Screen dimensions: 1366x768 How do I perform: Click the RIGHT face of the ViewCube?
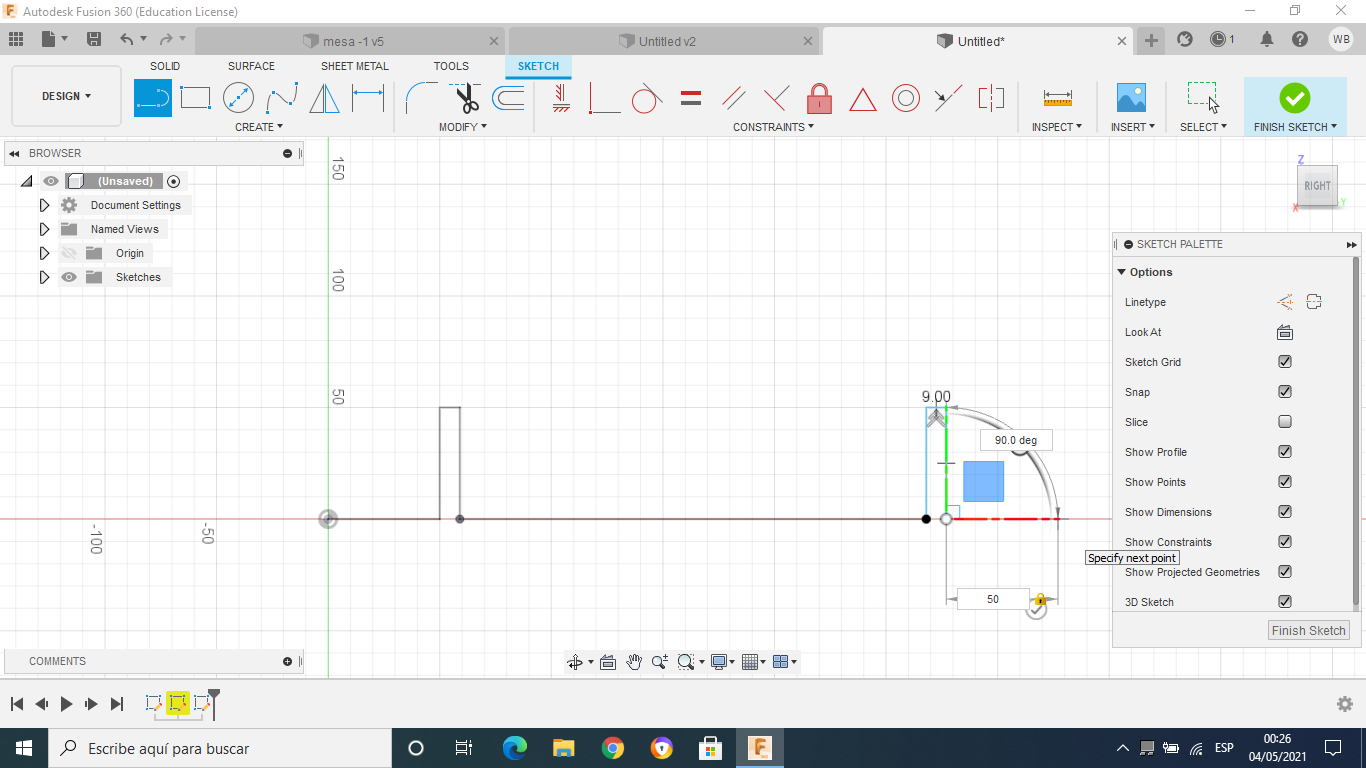[x=1317, y=186]
